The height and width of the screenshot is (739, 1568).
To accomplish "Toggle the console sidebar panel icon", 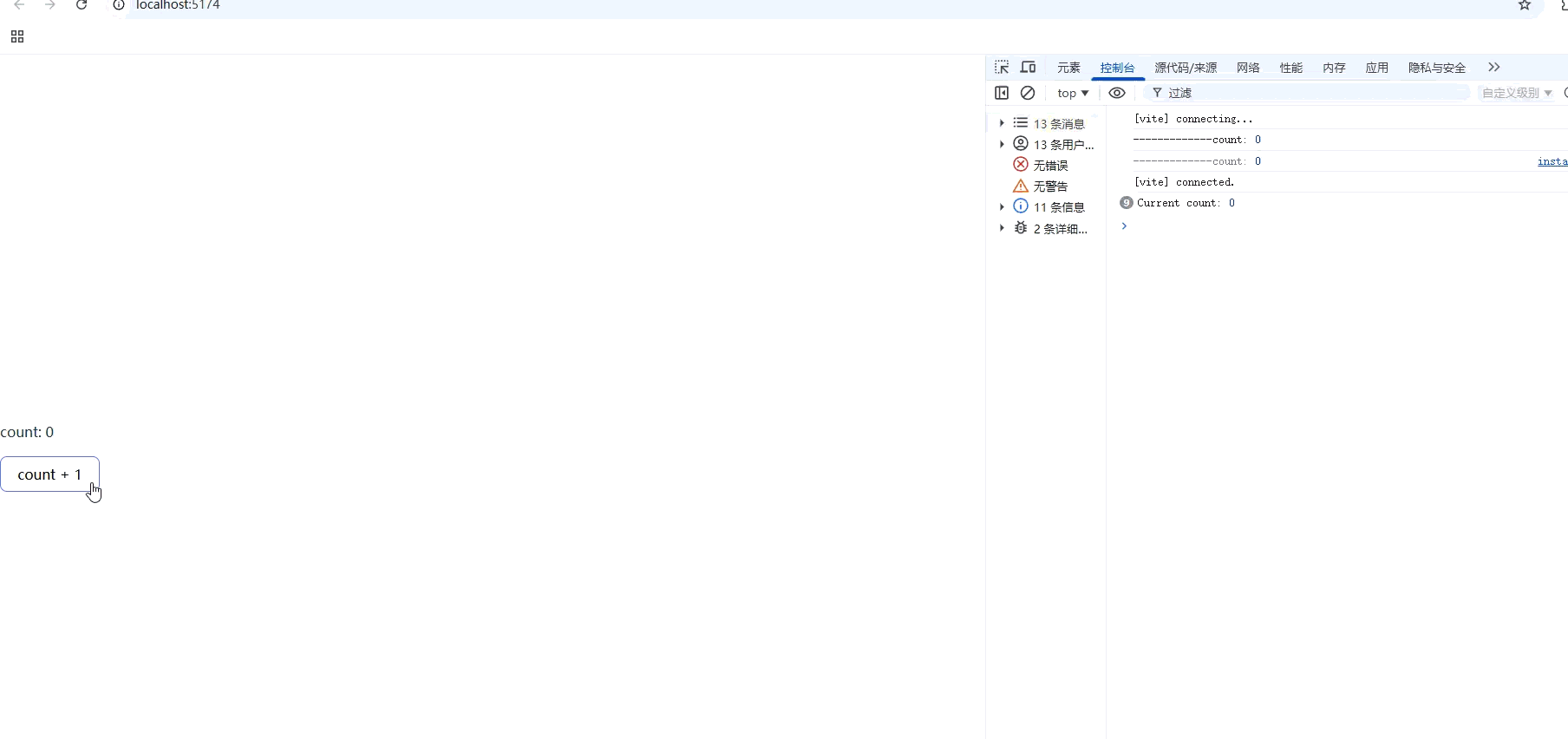I will tap(1002, 93).
